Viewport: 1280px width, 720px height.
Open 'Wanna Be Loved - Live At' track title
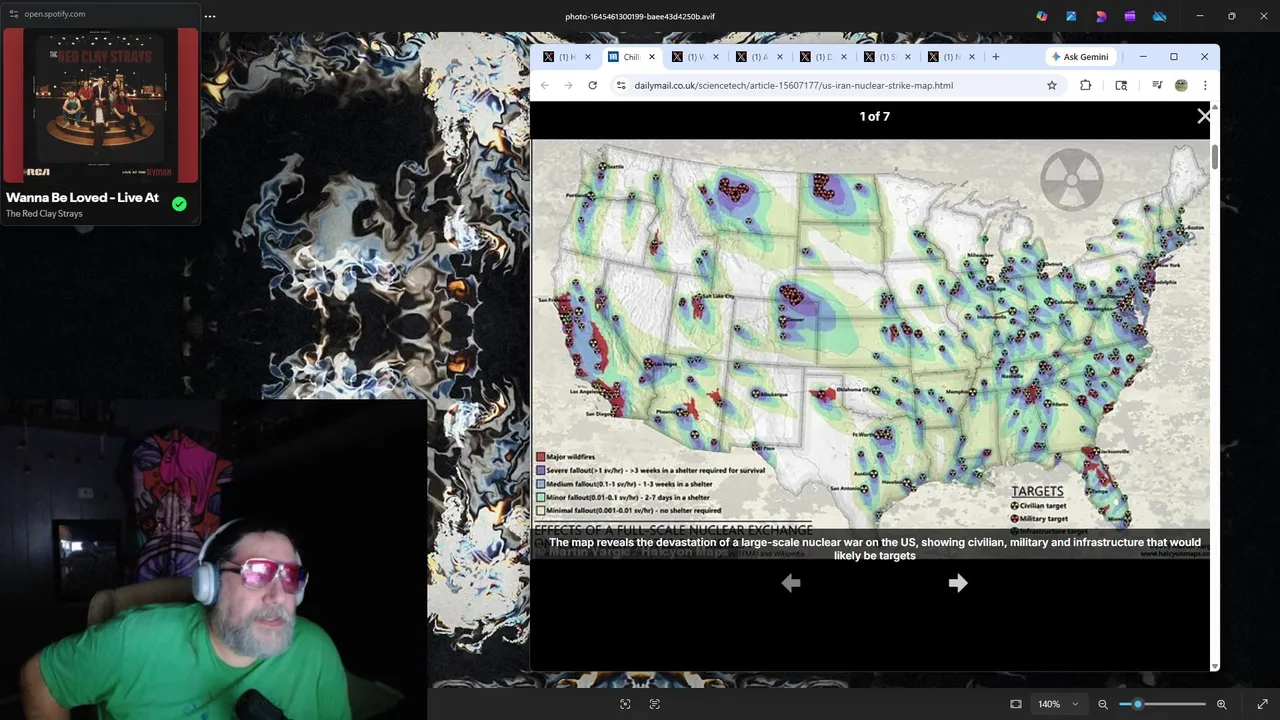pyautogui.click(x=82, y=198)
